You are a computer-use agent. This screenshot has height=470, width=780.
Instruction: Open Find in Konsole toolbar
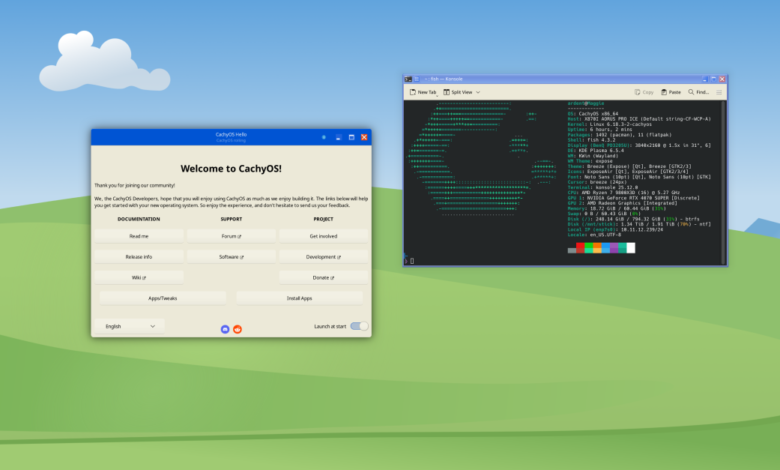point(698,92)
